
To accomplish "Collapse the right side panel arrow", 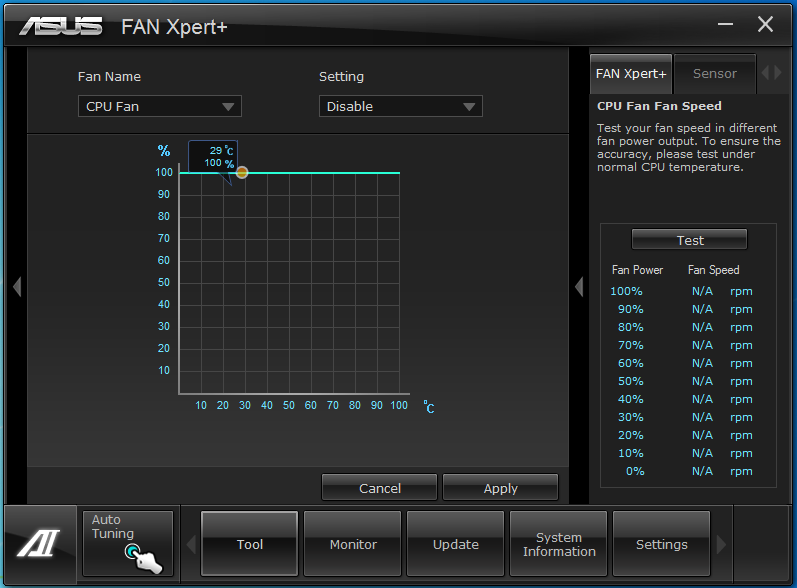I will click(x=579, y=287).
